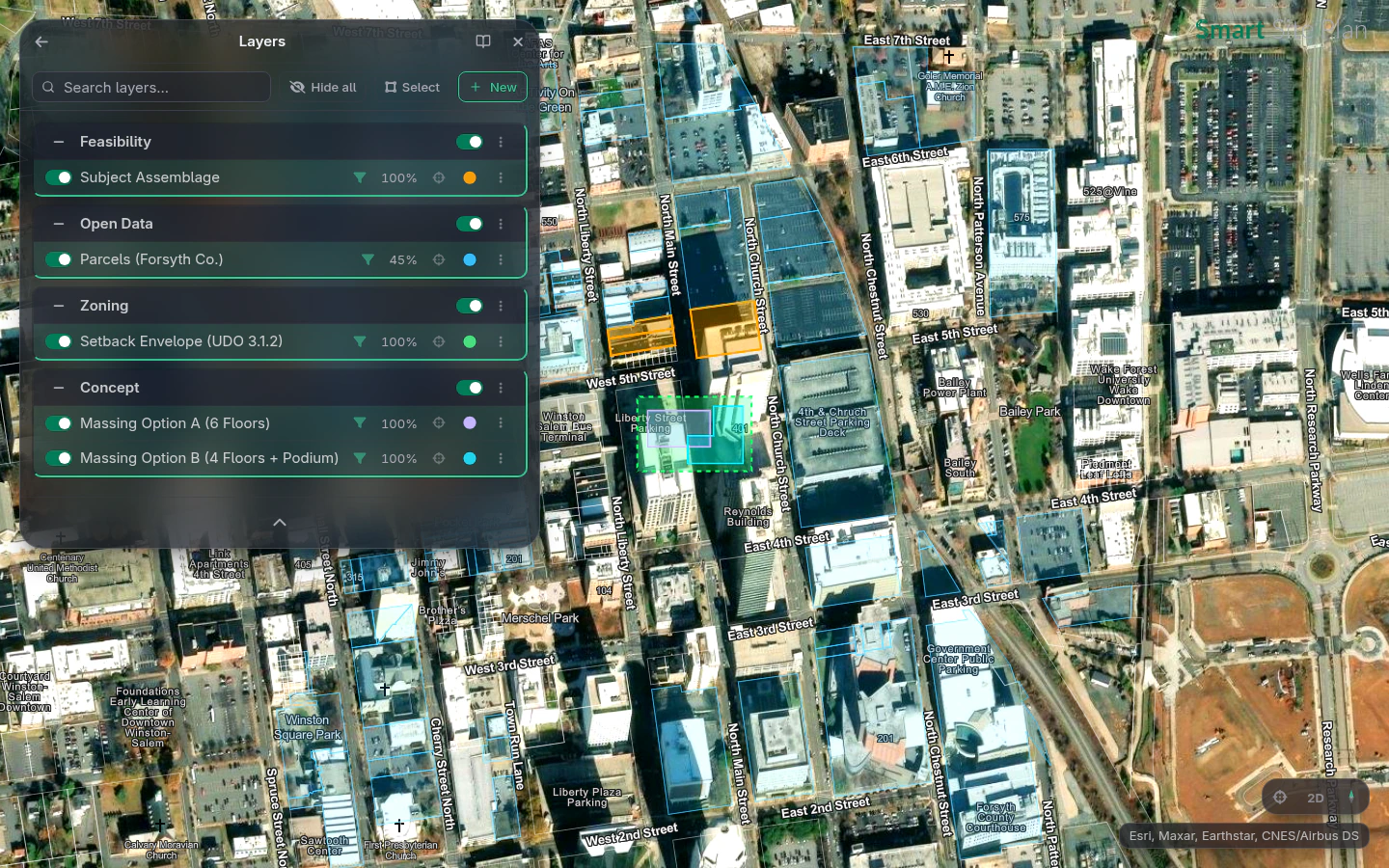Toggle Parcels (Forsyth Co.) layer visibility
This screenshot has height=868, width=1389.
click(59, 259)
